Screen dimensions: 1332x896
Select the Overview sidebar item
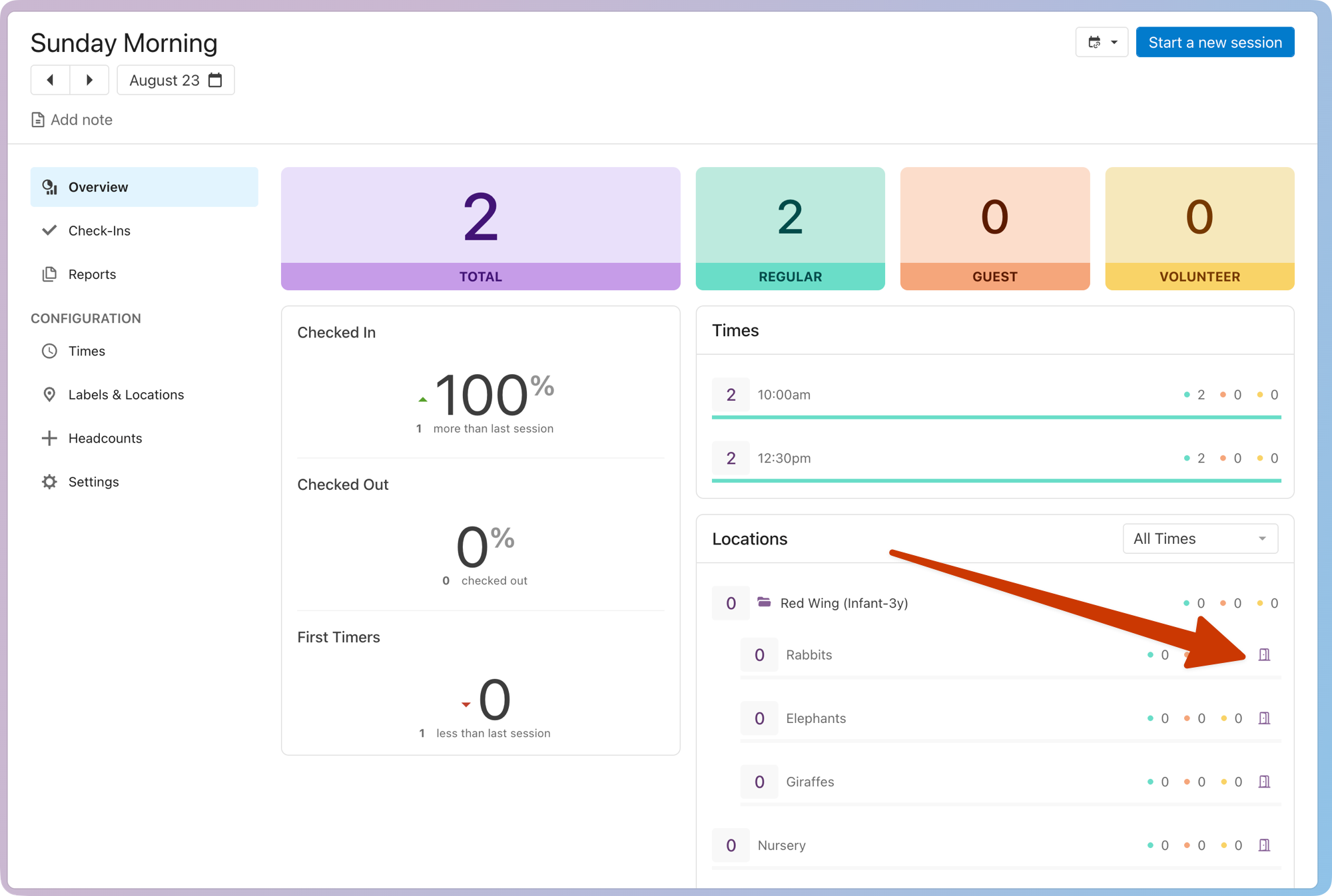pyautogui.click(x=145, y=187)
